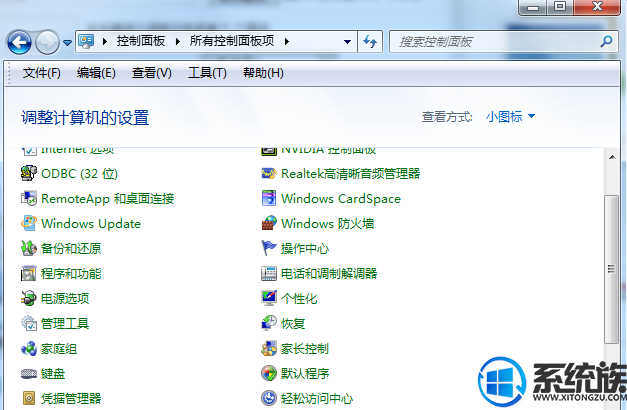Open the Windows 防火墙 link
Screen dimensions: 627x410
coord(327,223)
